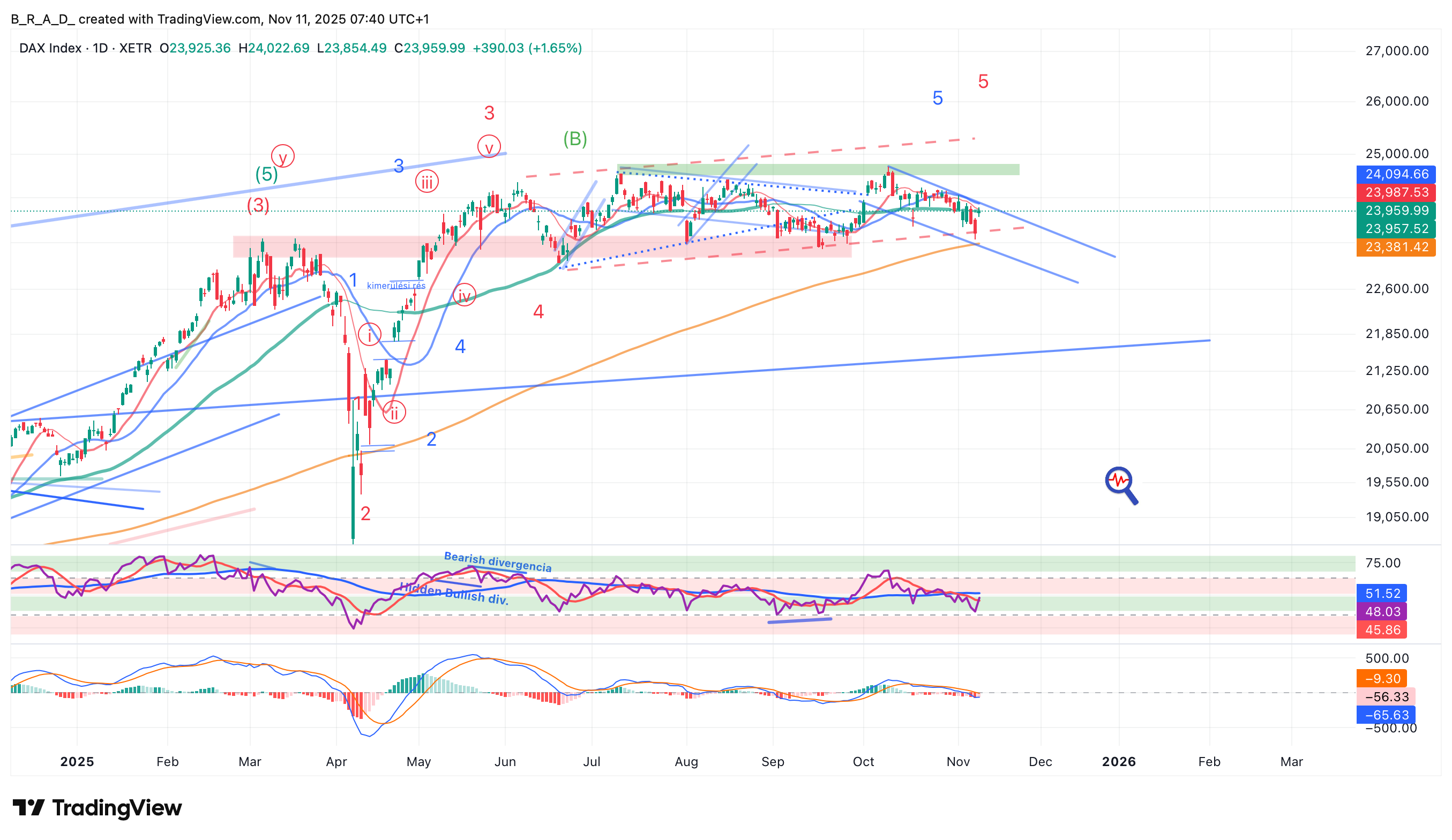Click the TradingView logo at bottom left

click(x=97, y=808)
